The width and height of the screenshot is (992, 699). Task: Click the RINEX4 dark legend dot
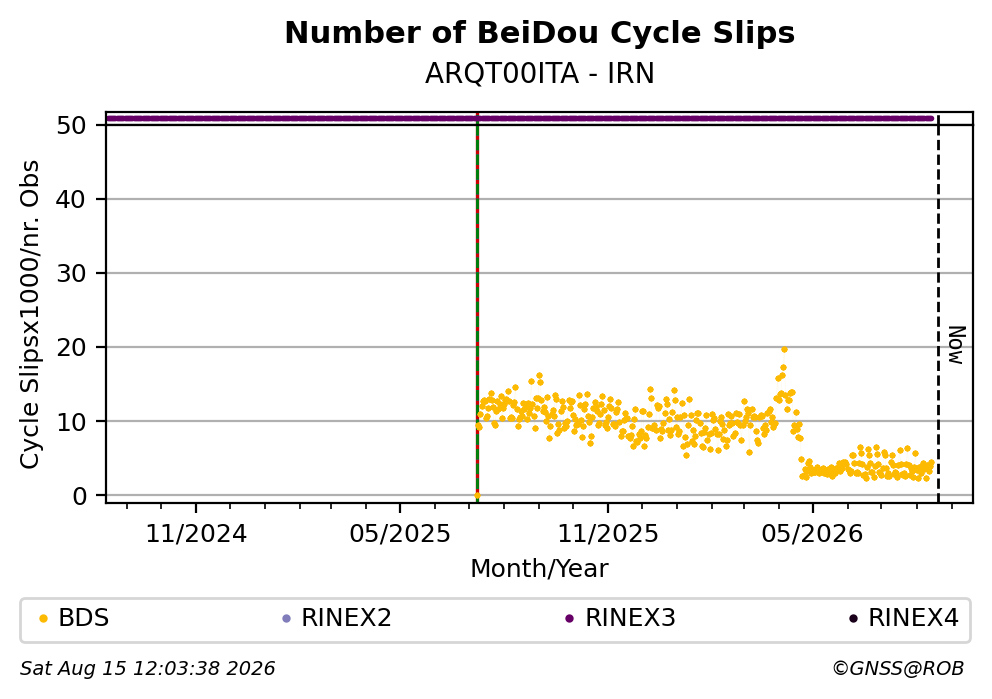pos(853,619)
